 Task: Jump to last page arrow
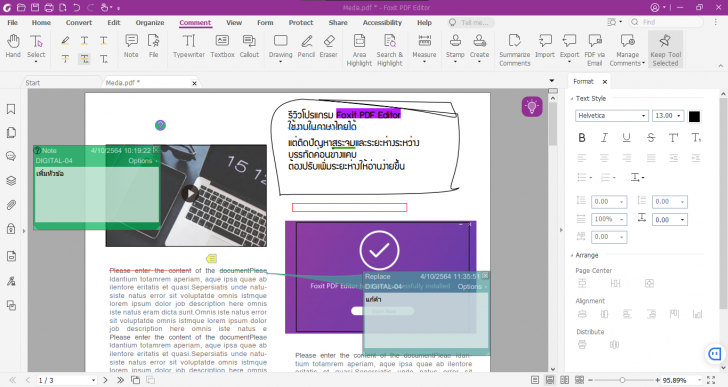click(120, 380)
